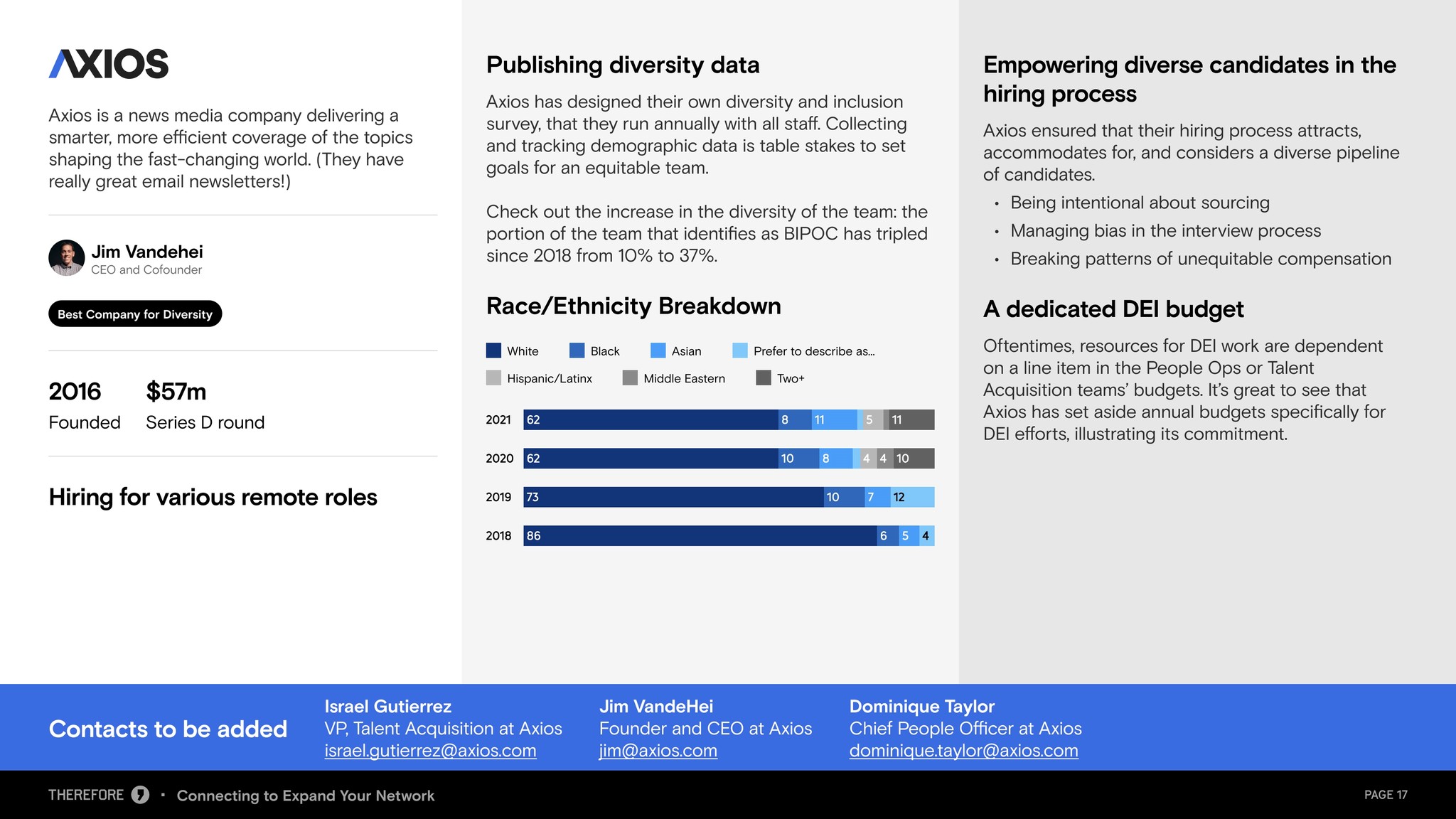
Task: Click 'Empowering diverse candidates' heading
Action: pos(1189,79)
